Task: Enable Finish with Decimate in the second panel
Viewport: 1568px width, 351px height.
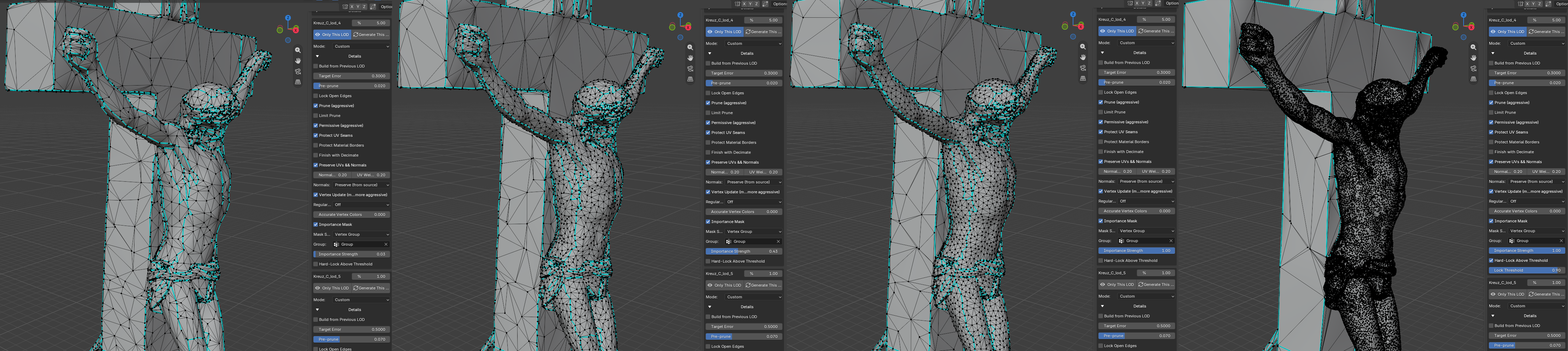Action: (x=708, y=152)
